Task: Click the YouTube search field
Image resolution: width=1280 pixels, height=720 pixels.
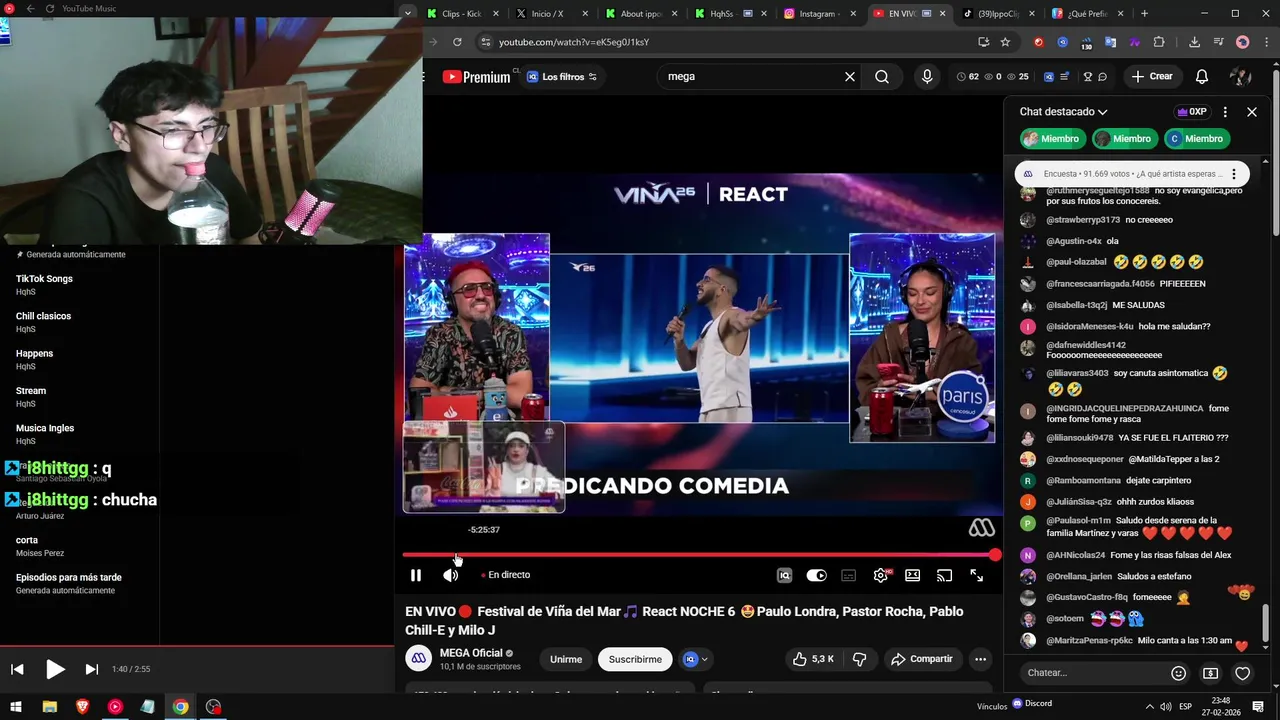Action: tap(750, 77)
